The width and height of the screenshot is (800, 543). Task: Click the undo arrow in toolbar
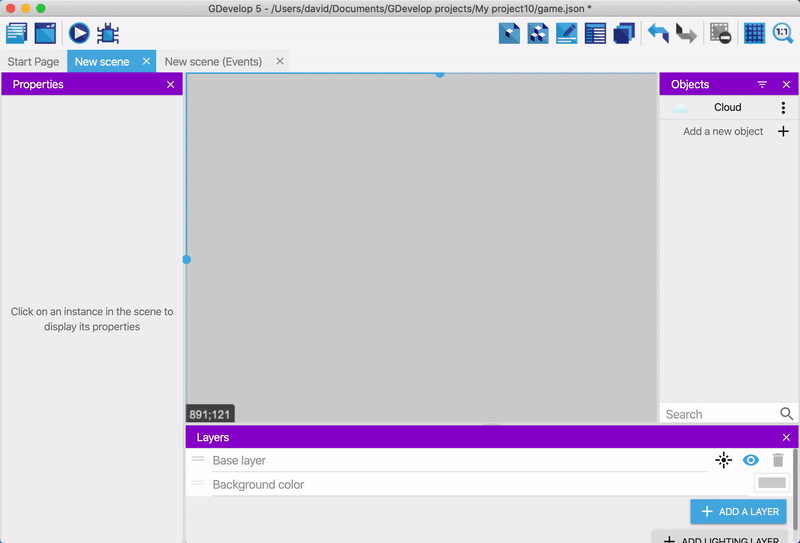pos(657,33)
